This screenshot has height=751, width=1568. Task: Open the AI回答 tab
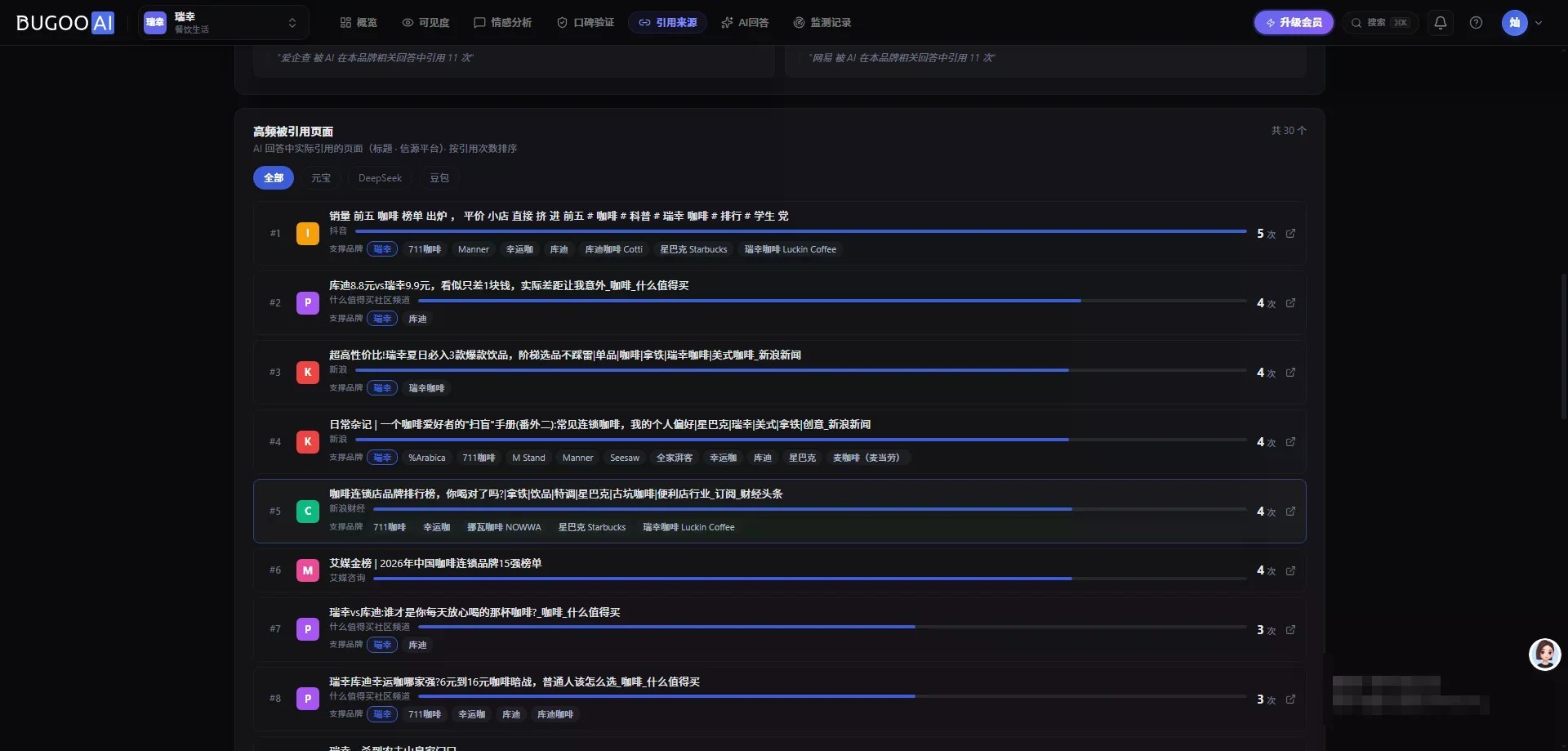point(745,23)
